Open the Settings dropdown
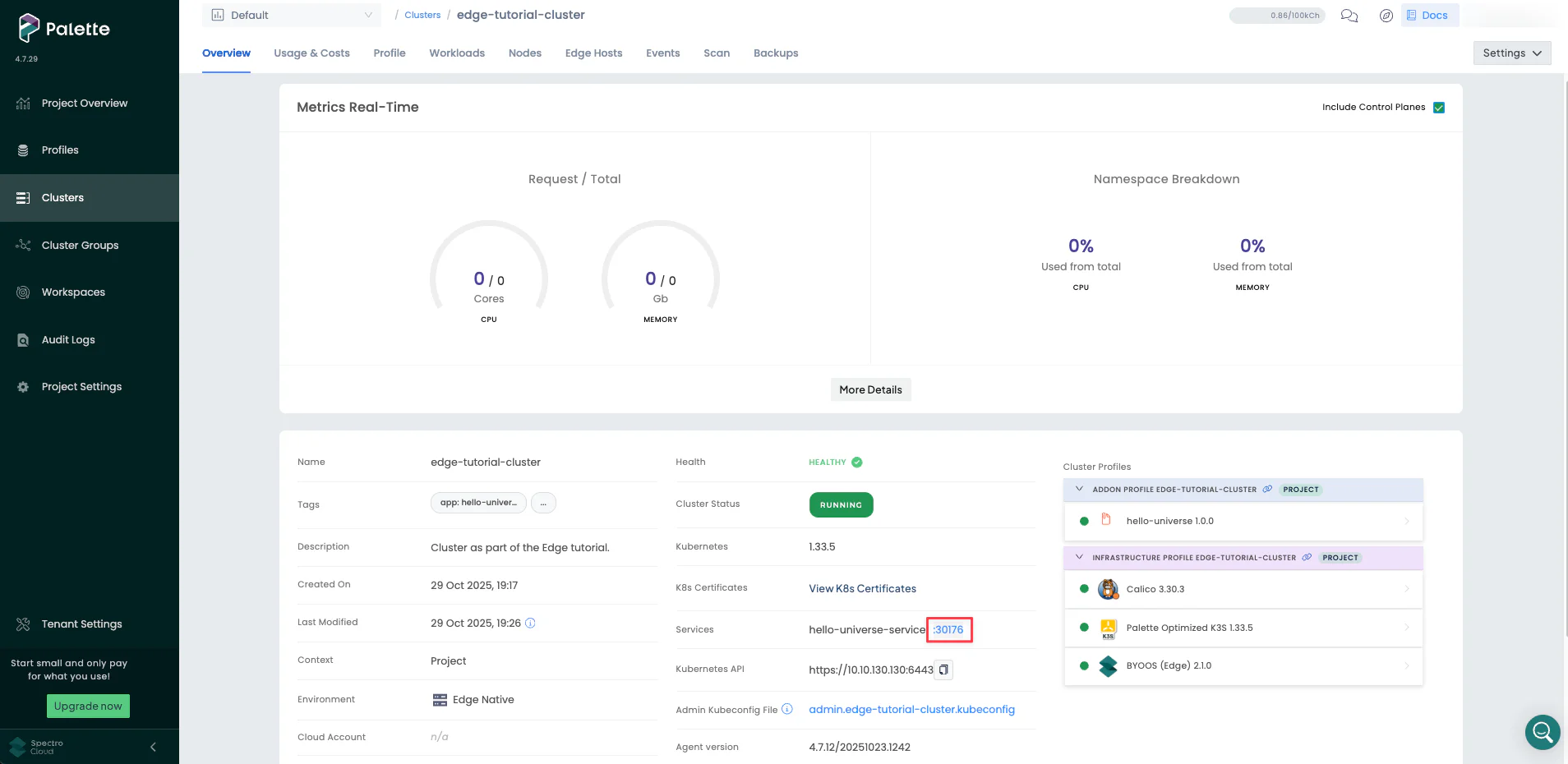The width and height of the screenshot is (1568, 764). pos(1511,53)
